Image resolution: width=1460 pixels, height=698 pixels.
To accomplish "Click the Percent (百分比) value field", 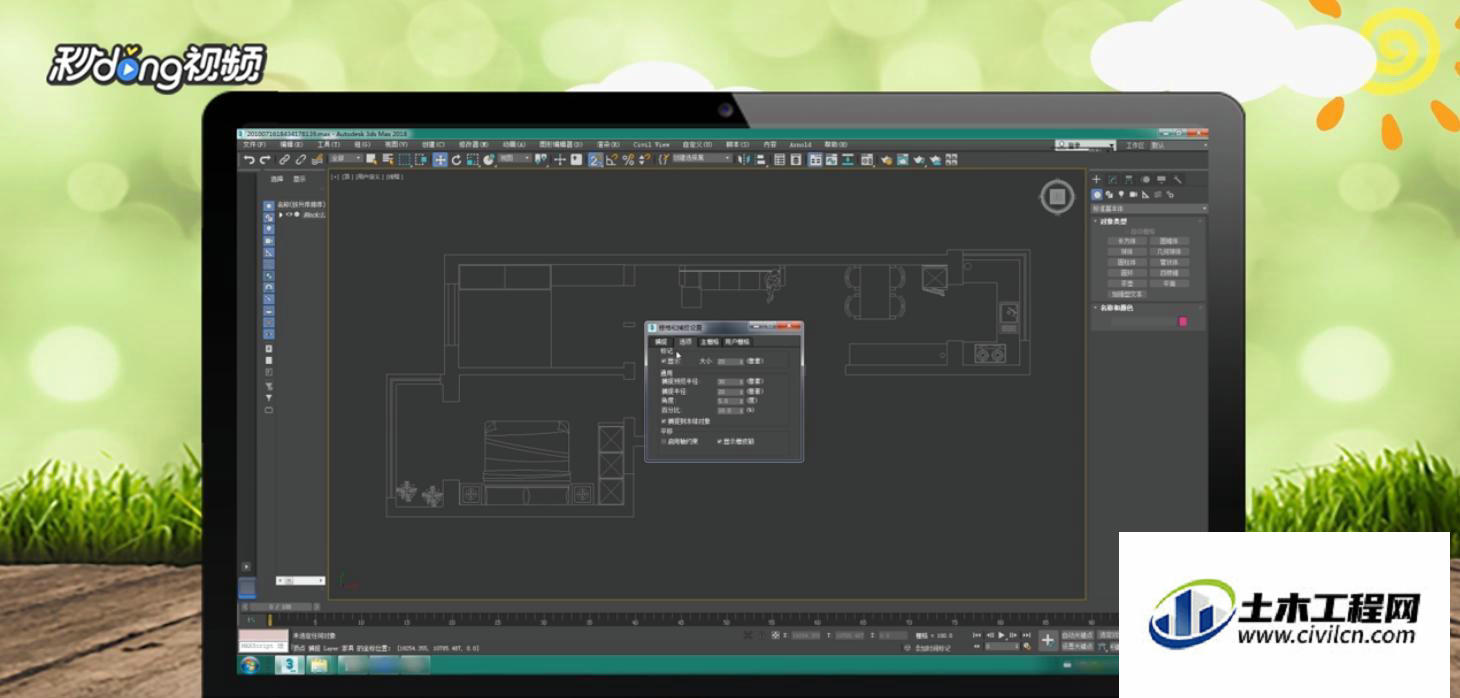I will pos(728,411).
